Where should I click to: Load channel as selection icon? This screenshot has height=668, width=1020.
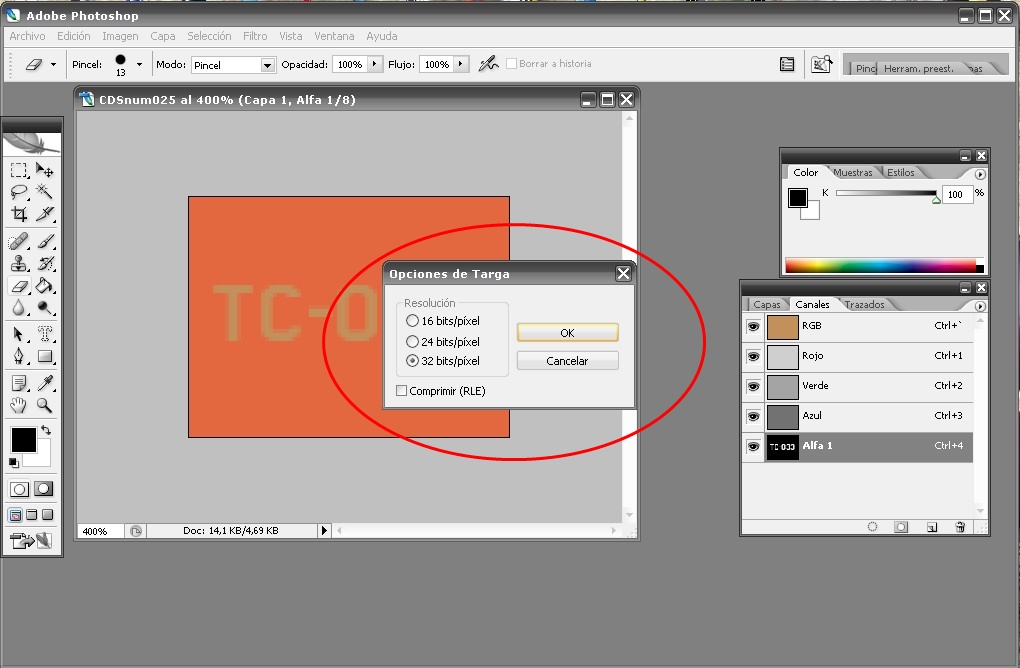[872, 527]
